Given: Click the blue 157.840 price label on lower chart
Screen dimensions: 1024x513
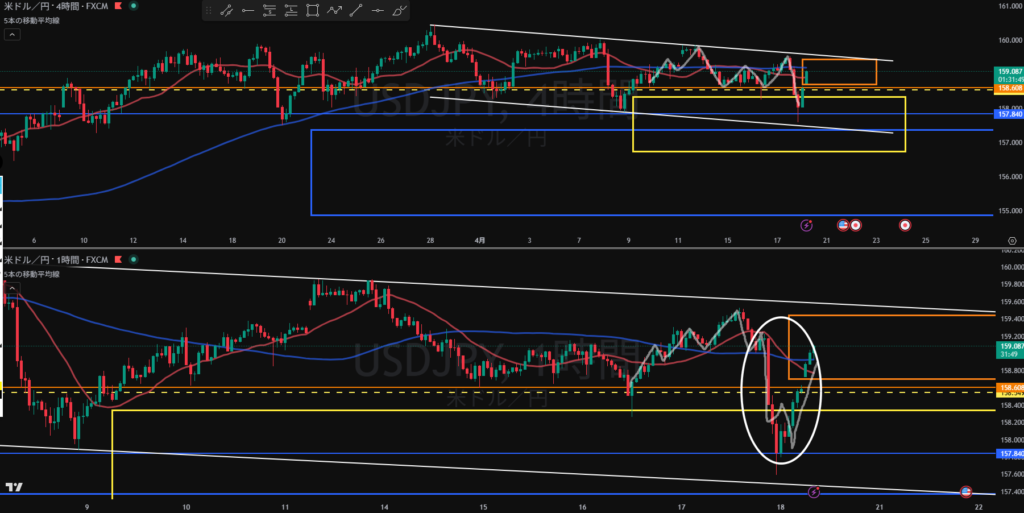Looking at the screenshot, I should point(1007,453).
